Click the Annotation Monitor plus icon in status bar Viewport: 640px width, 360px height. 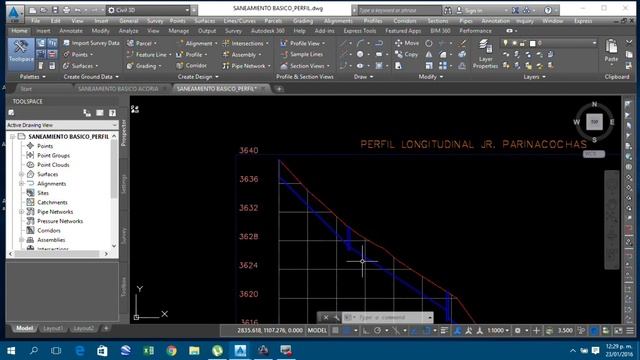(536, 331)
